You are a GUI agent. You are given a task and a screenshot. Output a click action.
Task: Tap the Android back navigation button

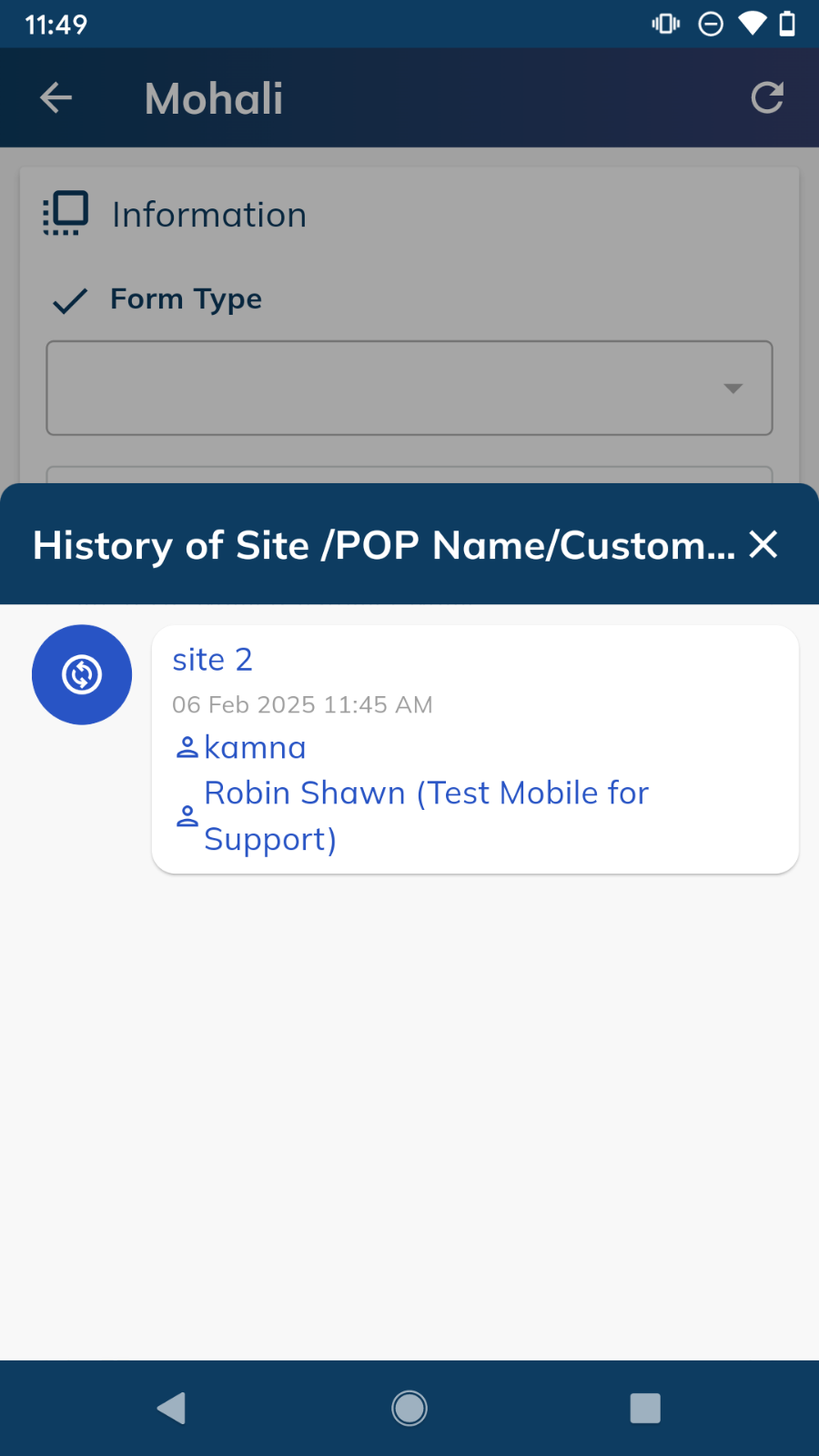(171, 1408)
